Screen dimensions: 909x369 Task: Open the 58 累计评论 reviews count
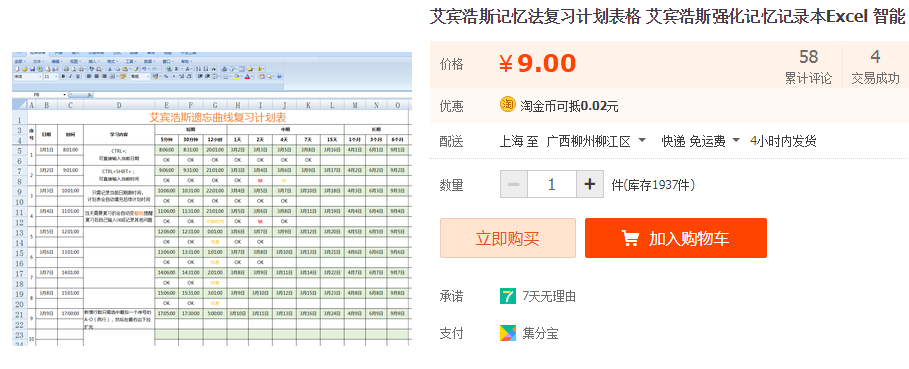click(808, 67)
